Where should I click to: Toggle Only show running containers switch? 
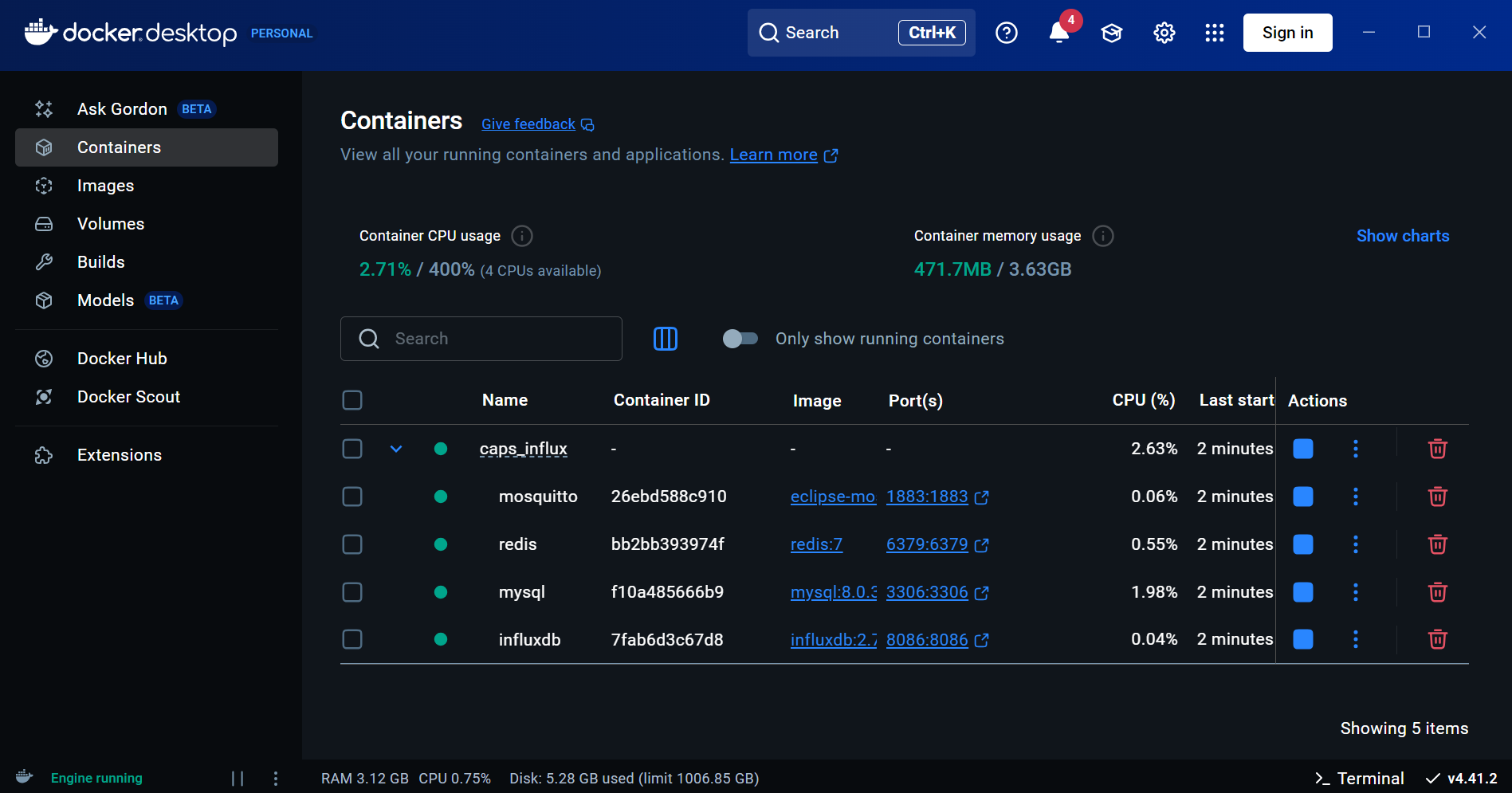[x=740, y=339]
